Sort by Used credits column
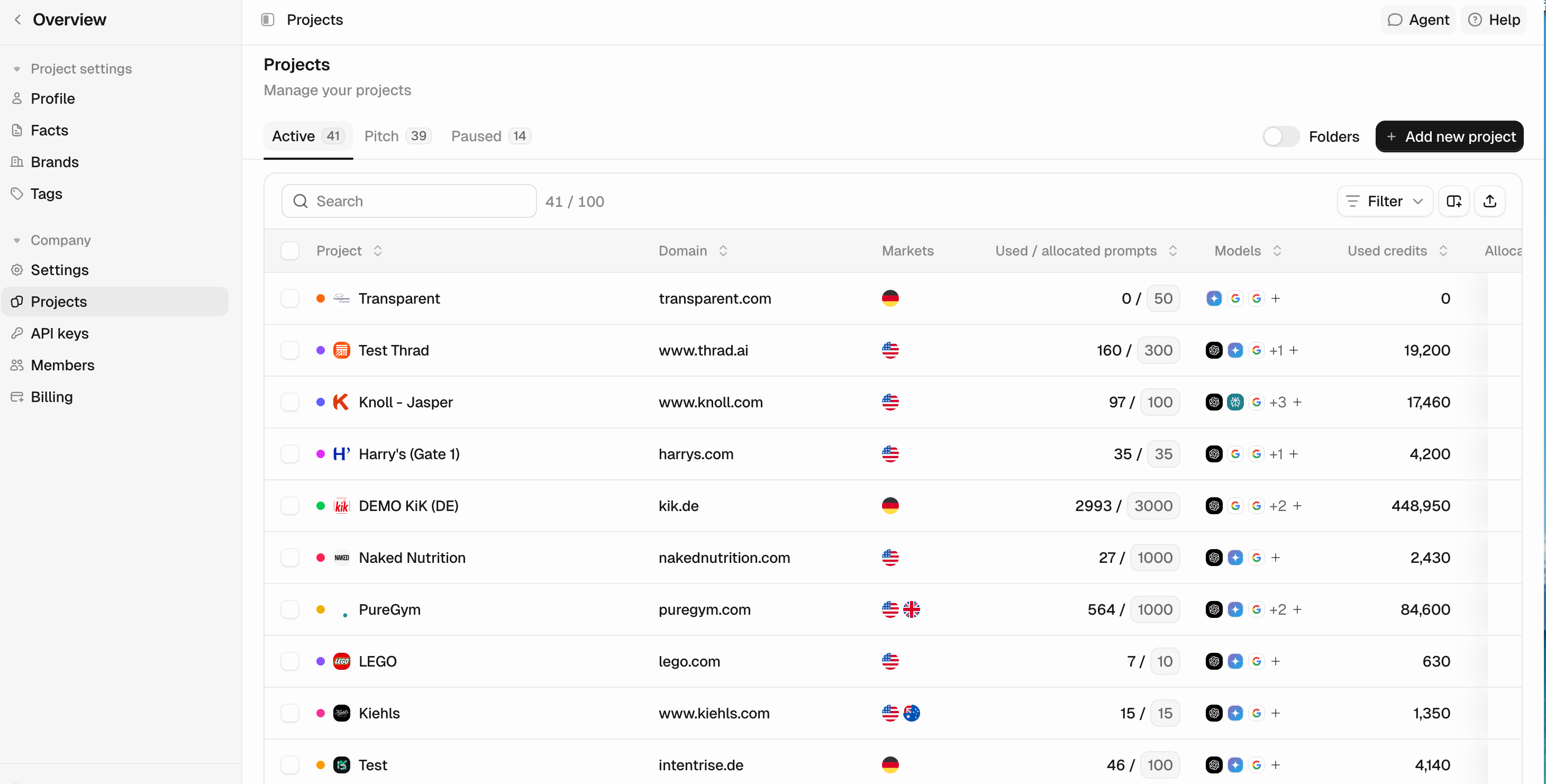Viewport: 1546px width, 784px height. [x=1443, y=251]
